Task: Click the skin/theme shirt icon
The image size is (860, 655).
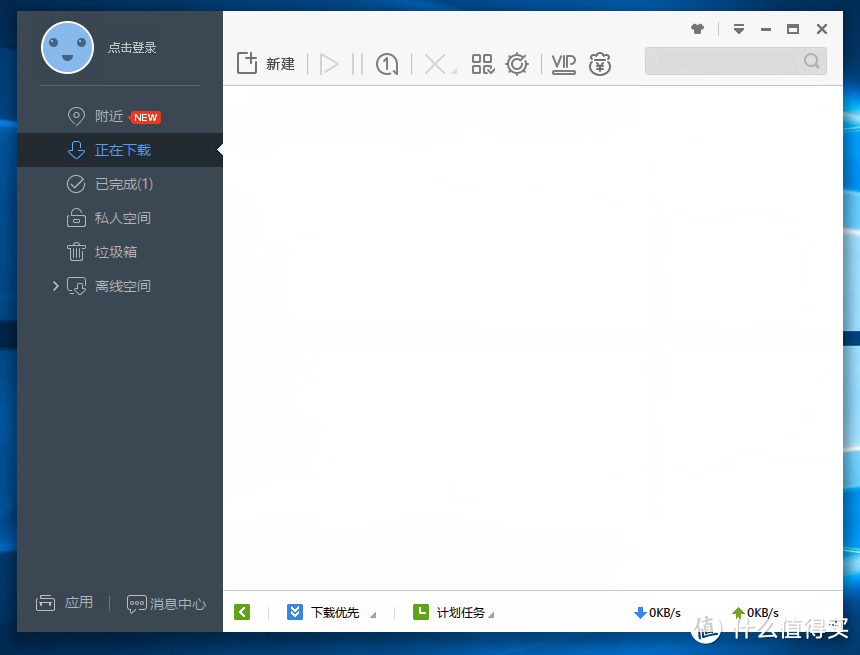Action: [x=697, y=29]
